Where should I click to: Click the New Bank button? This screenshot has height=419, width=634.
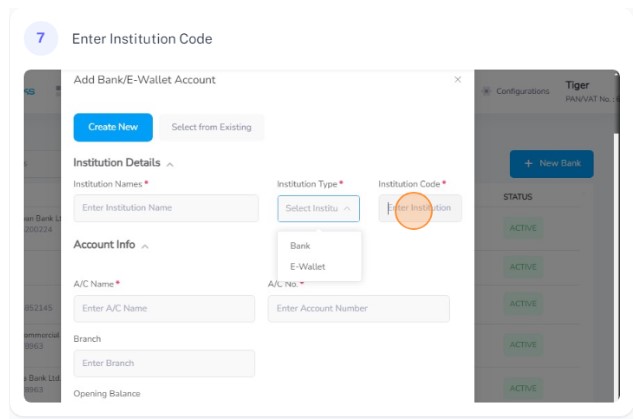pos(552,164)
